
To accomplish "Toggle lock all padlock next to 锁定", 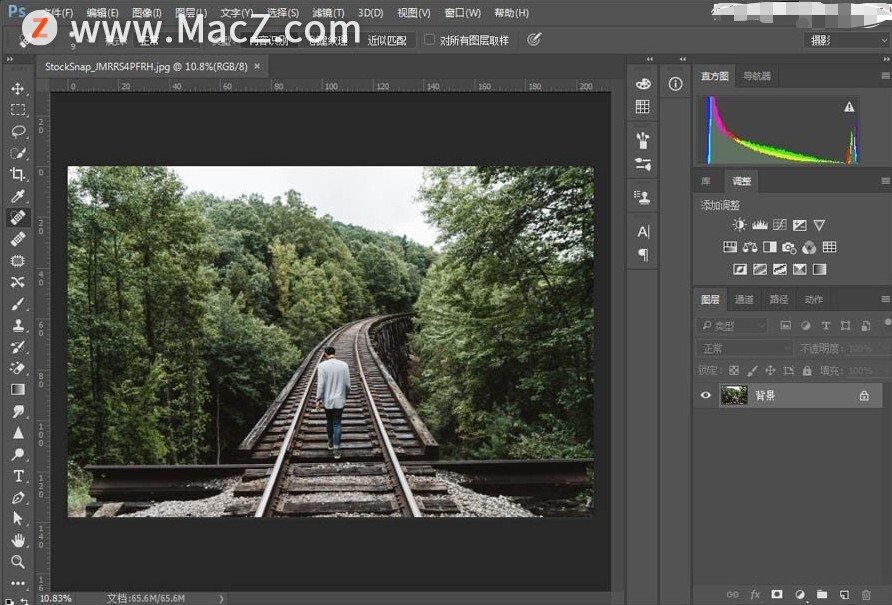I will [807, 371].
